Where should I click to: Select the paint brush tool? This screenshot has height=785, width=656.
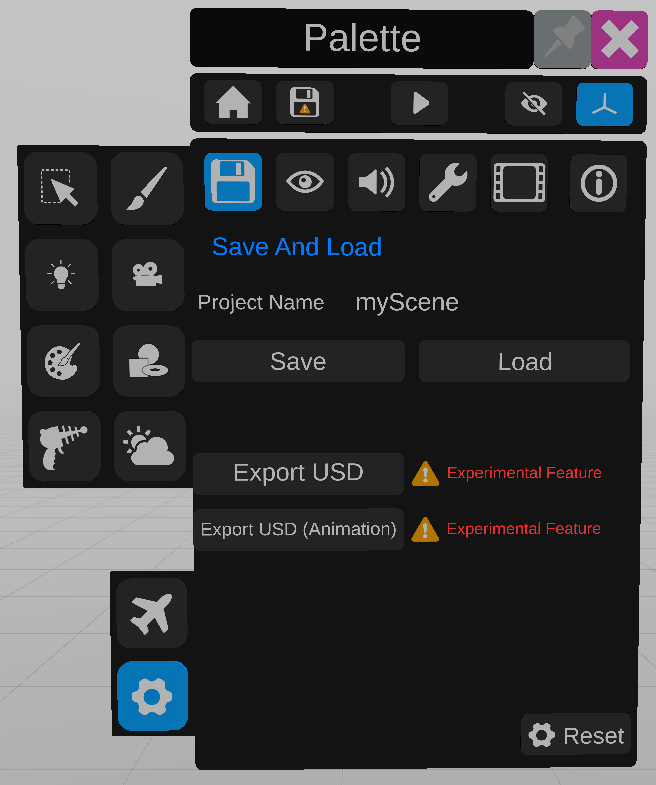click(x=147, y=188)
